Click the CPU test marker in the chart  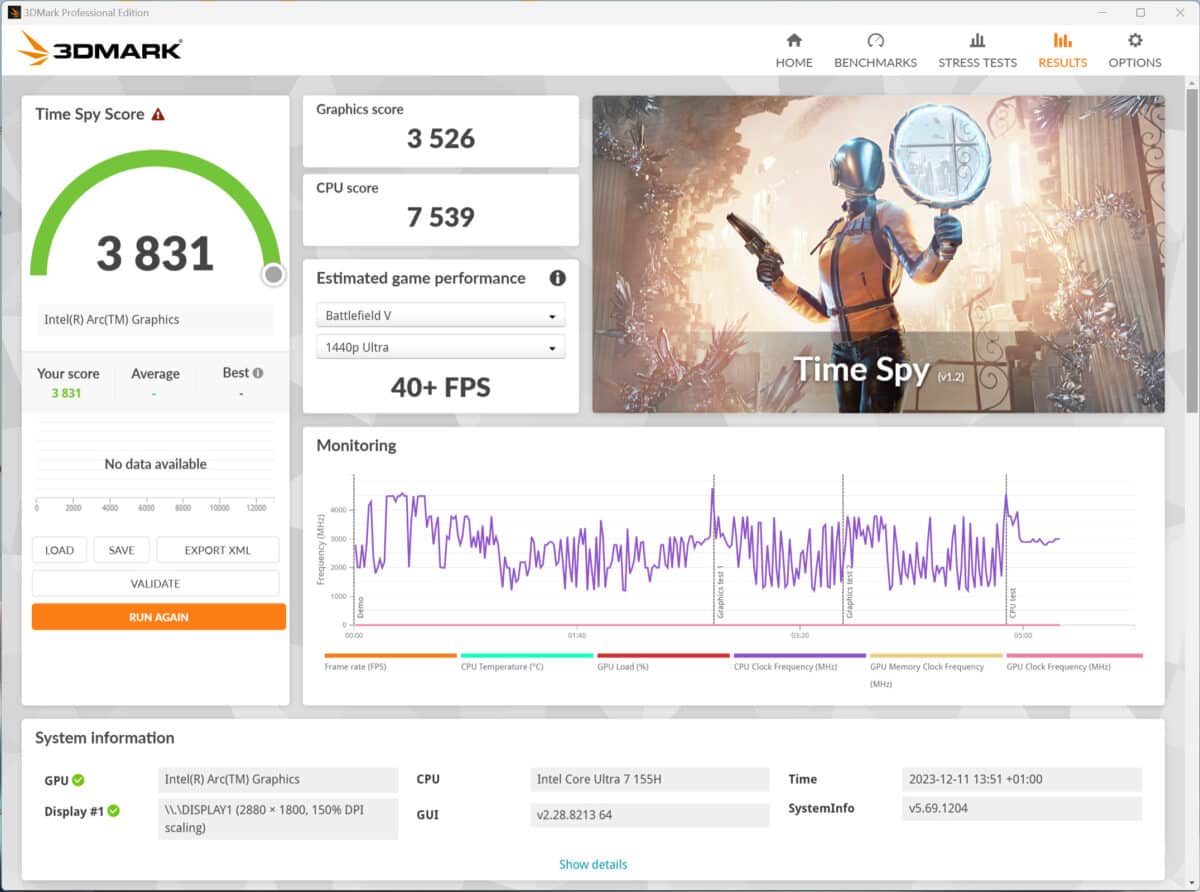coord(1012,603)
